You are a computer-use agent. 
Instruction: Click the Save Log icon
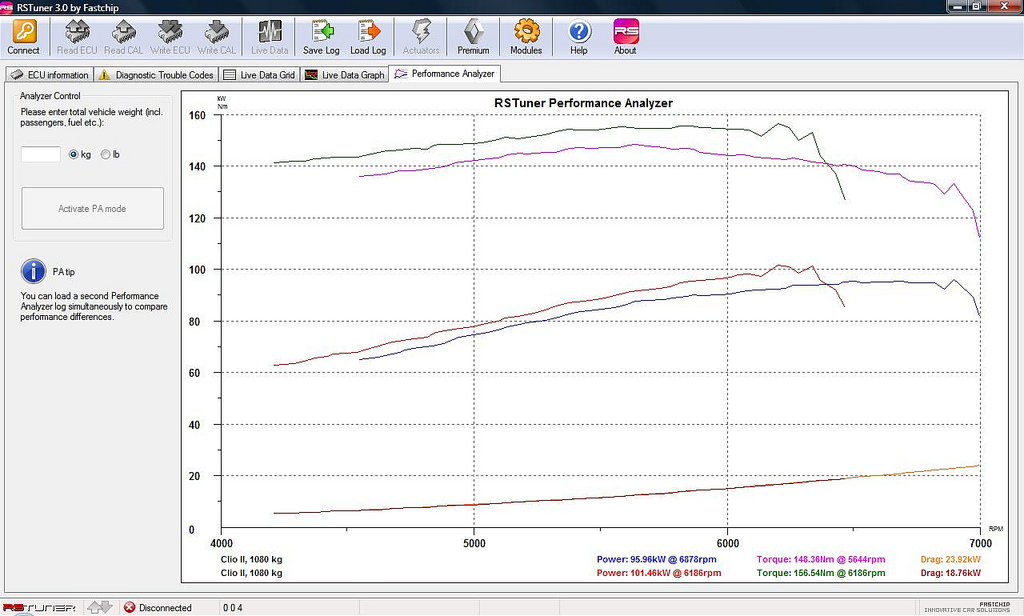[x=321, y=32]
